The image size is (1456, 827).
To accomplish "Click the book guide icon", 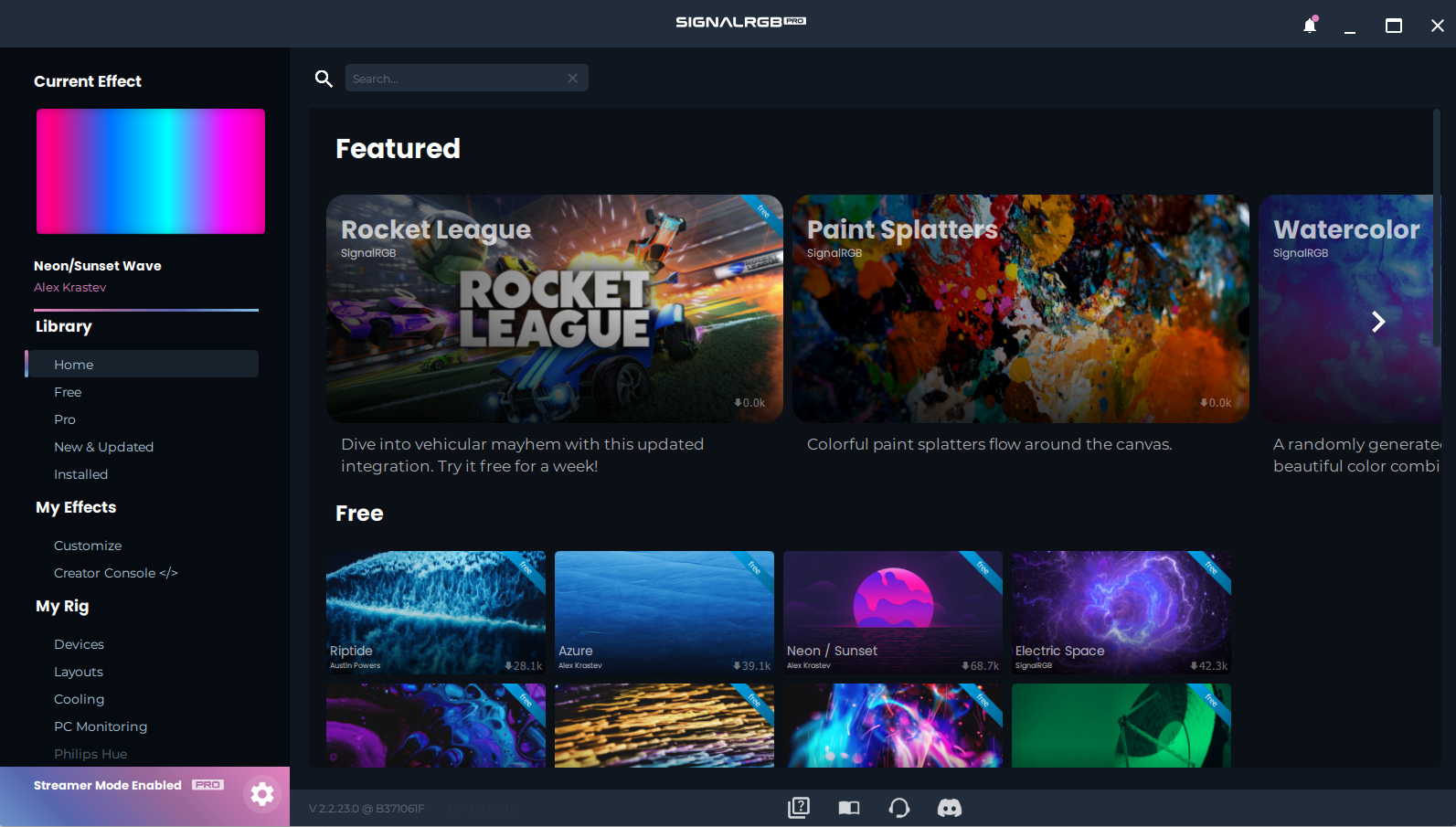I will coord(849,808).
